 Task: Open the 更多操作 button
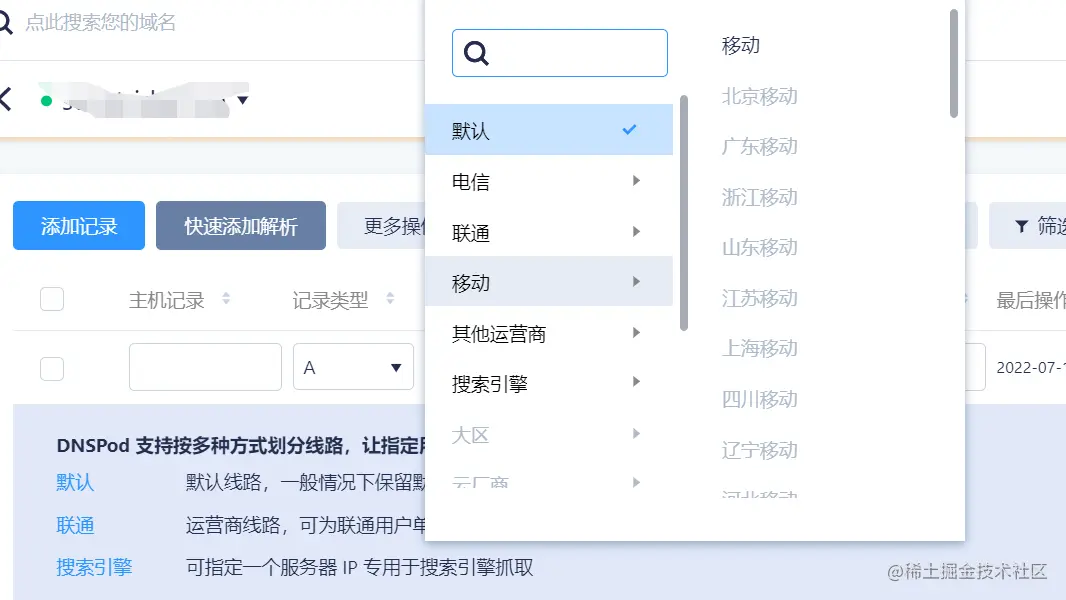point(381,226)
